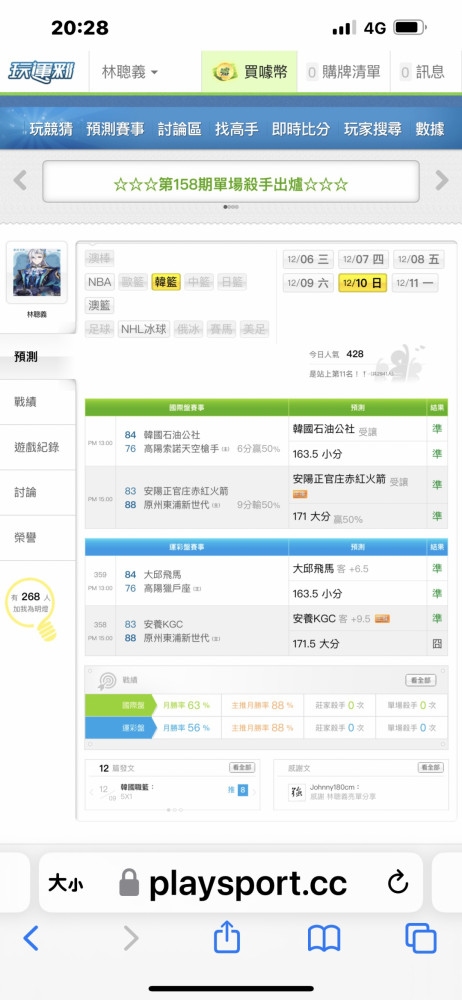The image size is (462, 1000).
Task: Open the 討論區 navigation menu
Action: 180,129
